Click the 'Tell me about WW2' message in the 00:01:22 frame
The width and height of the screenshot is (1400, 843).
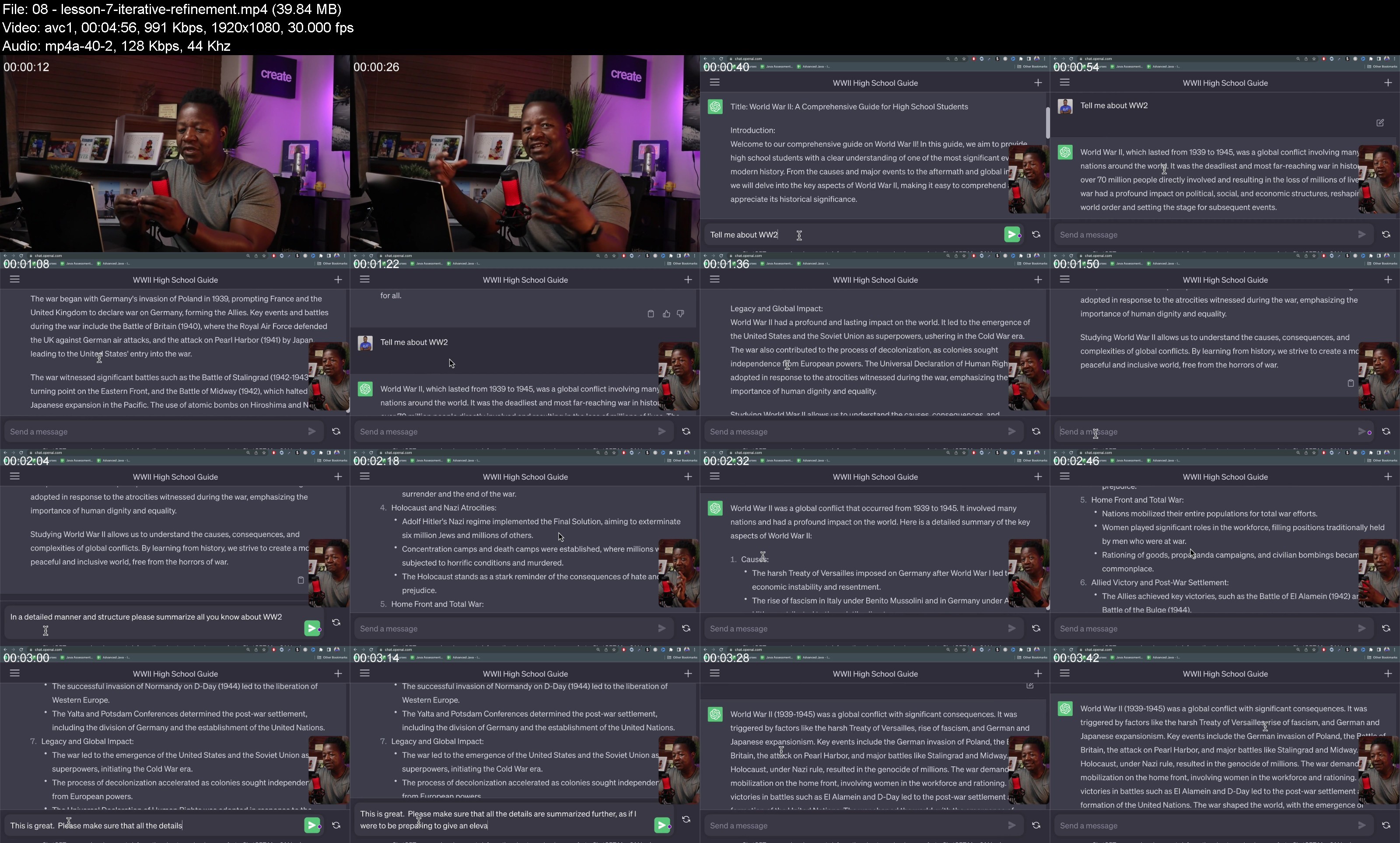pyautogui.click(x=414, y=342)
